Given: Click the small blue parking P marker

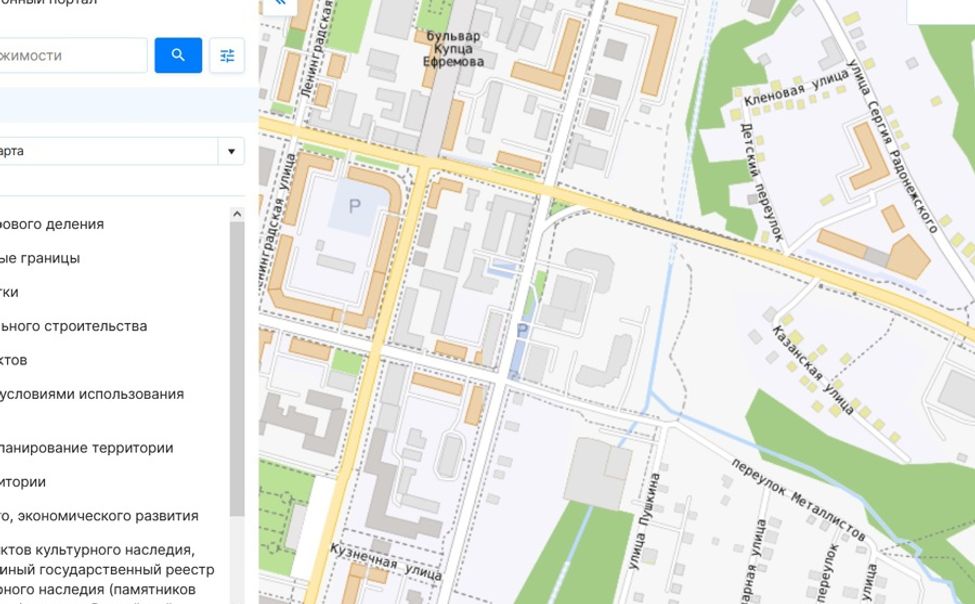Looking at the screenshot, I should click(x=520, y=330).
